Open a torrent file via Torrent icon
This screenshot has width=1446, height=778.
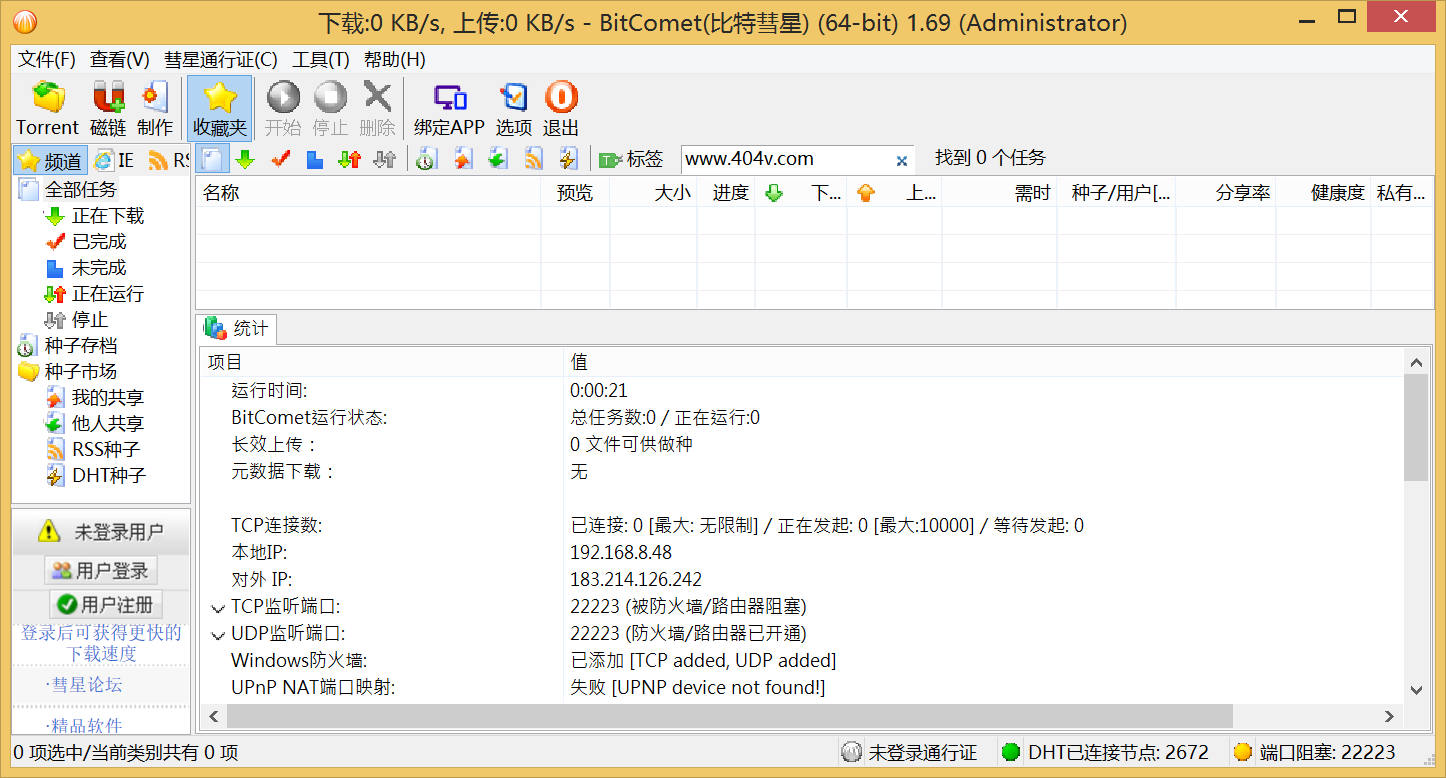(46, 105)
